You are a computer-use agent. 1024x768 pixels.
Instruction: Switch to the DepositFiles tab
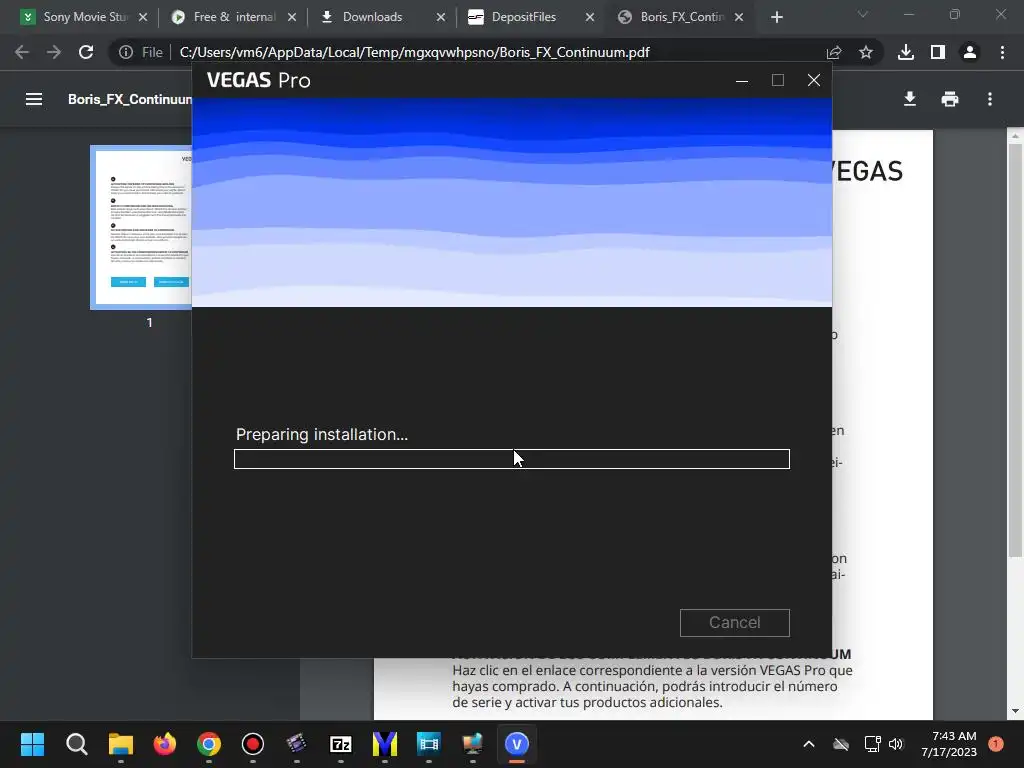pos(522,17)
